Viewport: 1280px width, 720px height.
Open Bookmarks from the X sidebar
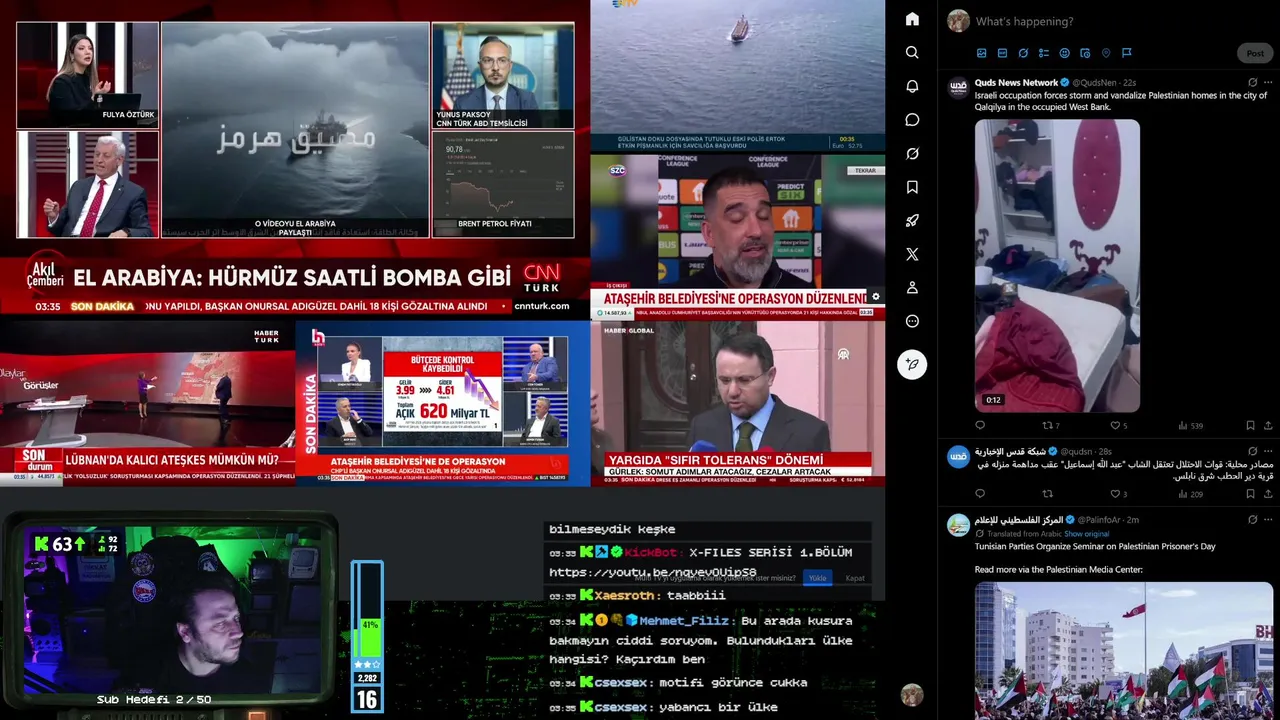click(x=912, y=187)
